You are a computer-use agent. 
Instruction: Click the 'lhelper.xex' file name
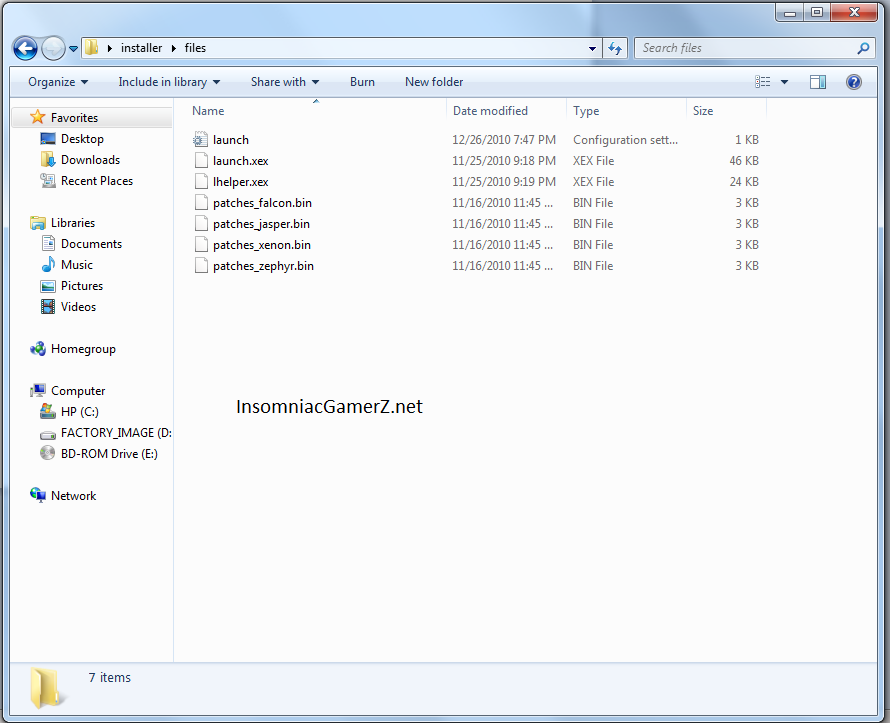241,182
